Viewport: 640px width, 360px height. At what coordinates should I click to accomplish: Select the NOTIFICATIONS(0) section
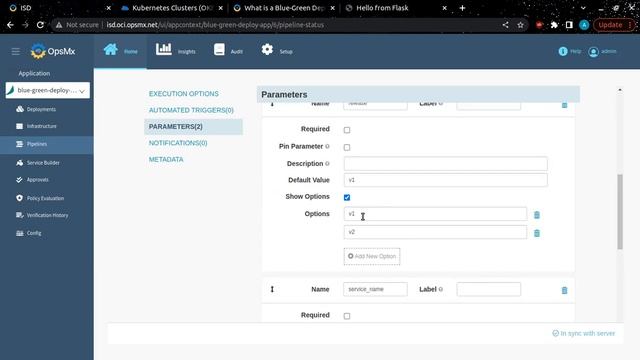[178, 143]
